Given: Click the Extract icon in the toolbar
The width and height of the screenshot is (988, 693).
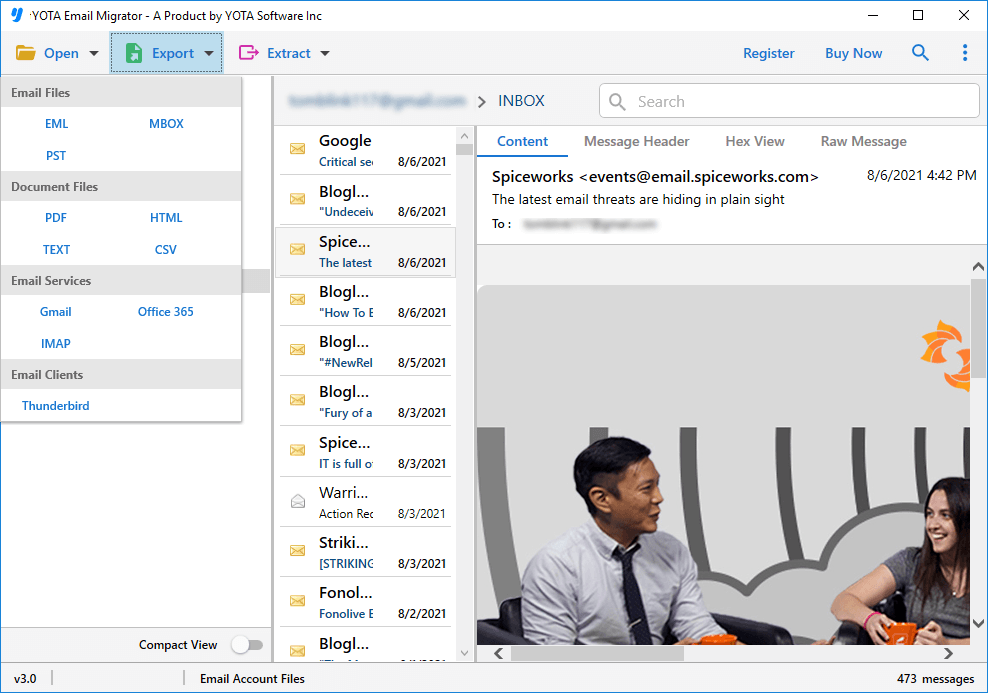Looking at the screenshot, I should [x=251, y=53].
